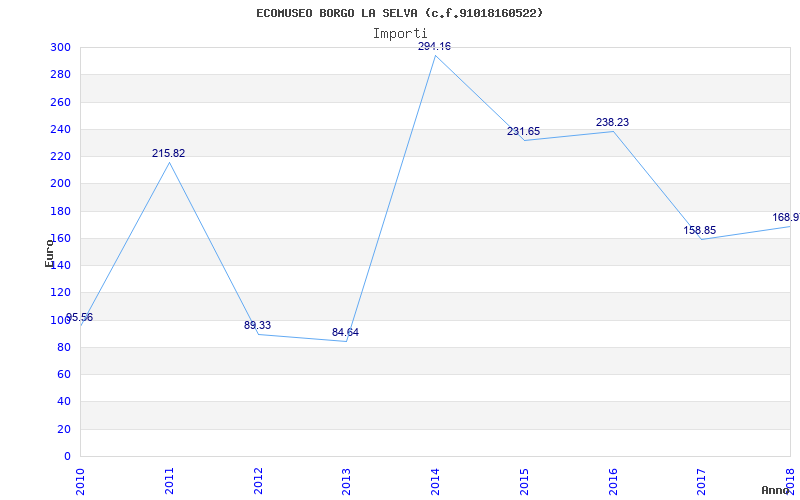The height and width of the screenshot is (500, 800).
Task: Click the 220 y-axis tick label
Action: [61, 157]
